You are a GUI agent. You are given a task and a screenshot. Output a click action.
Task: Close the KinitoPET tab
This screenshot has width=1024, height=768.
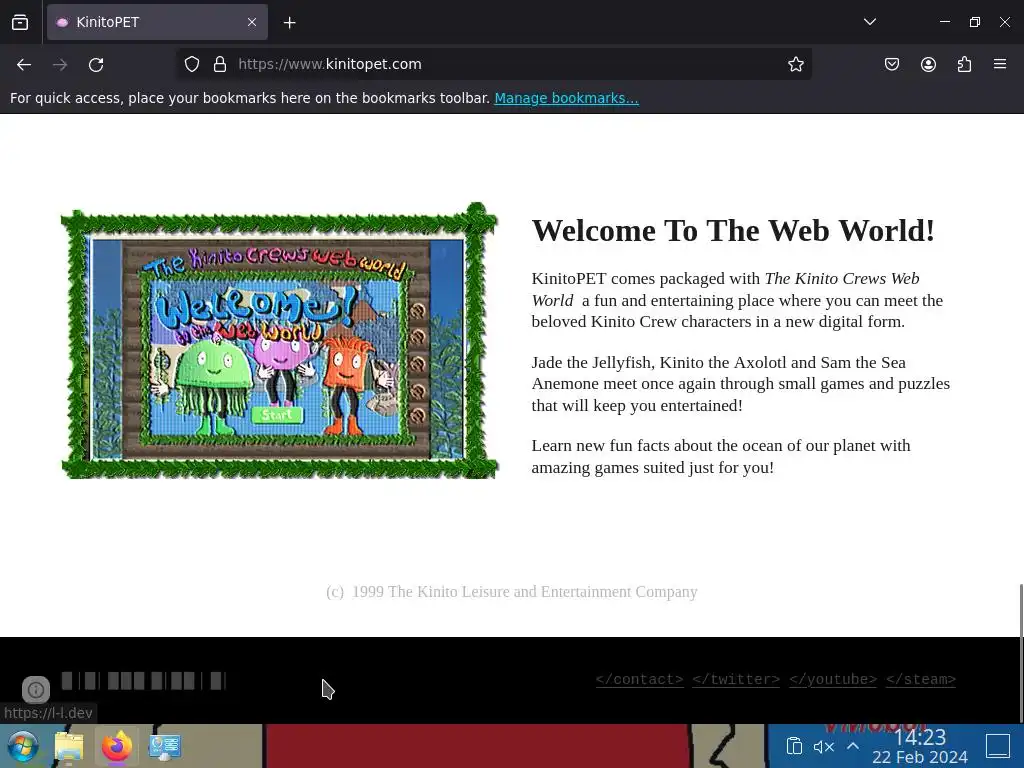coord(251,22)
